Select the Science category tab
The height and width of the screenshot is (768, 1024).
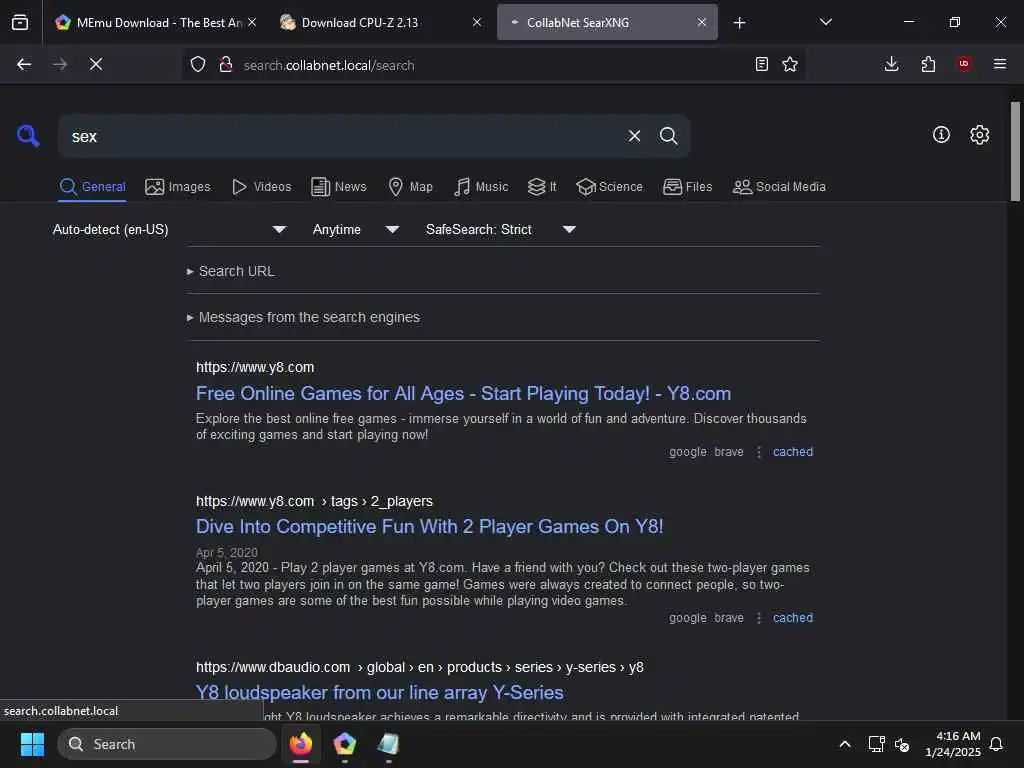(609, 187)
